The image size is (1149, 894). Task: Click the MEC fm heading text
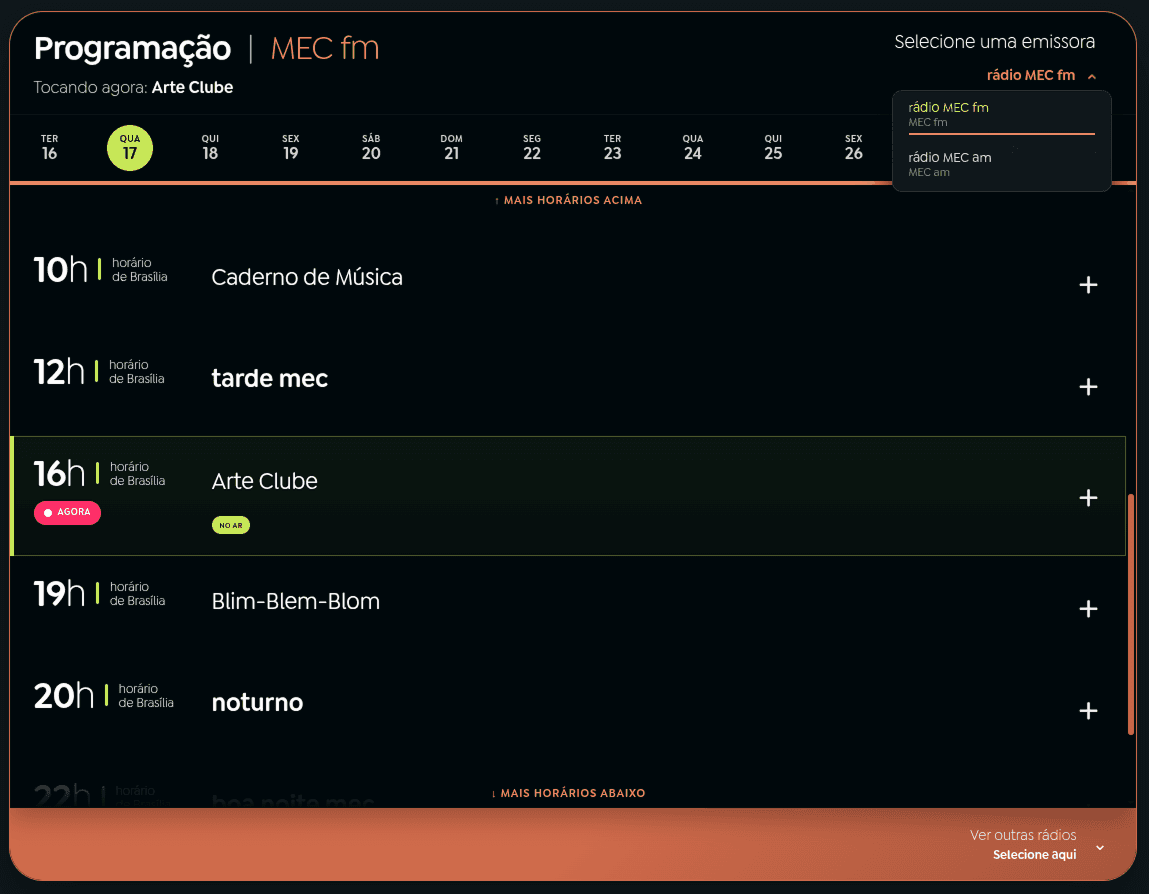(325, 48)
